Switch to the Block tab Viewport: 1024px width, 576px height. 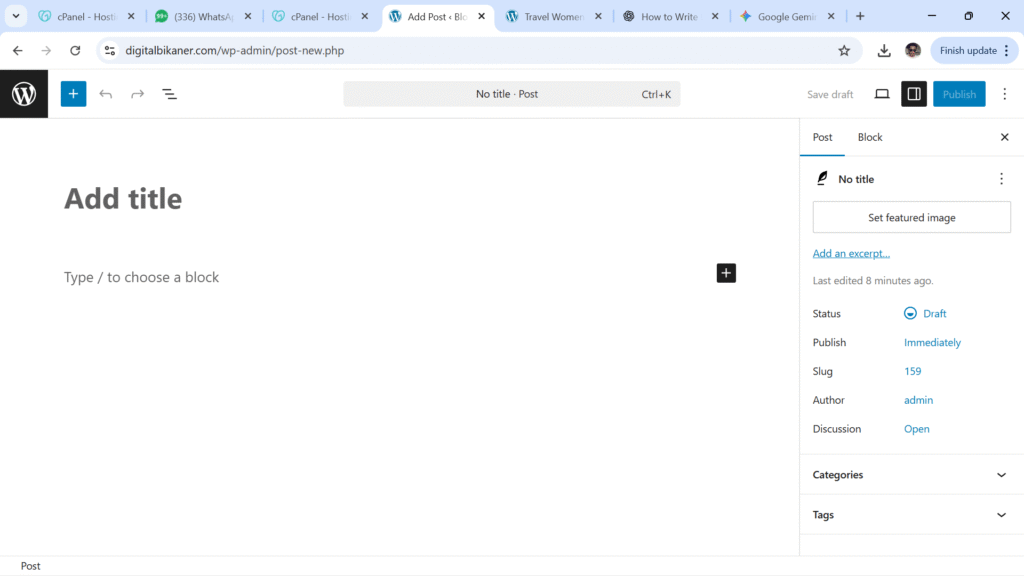coord(870,137)
